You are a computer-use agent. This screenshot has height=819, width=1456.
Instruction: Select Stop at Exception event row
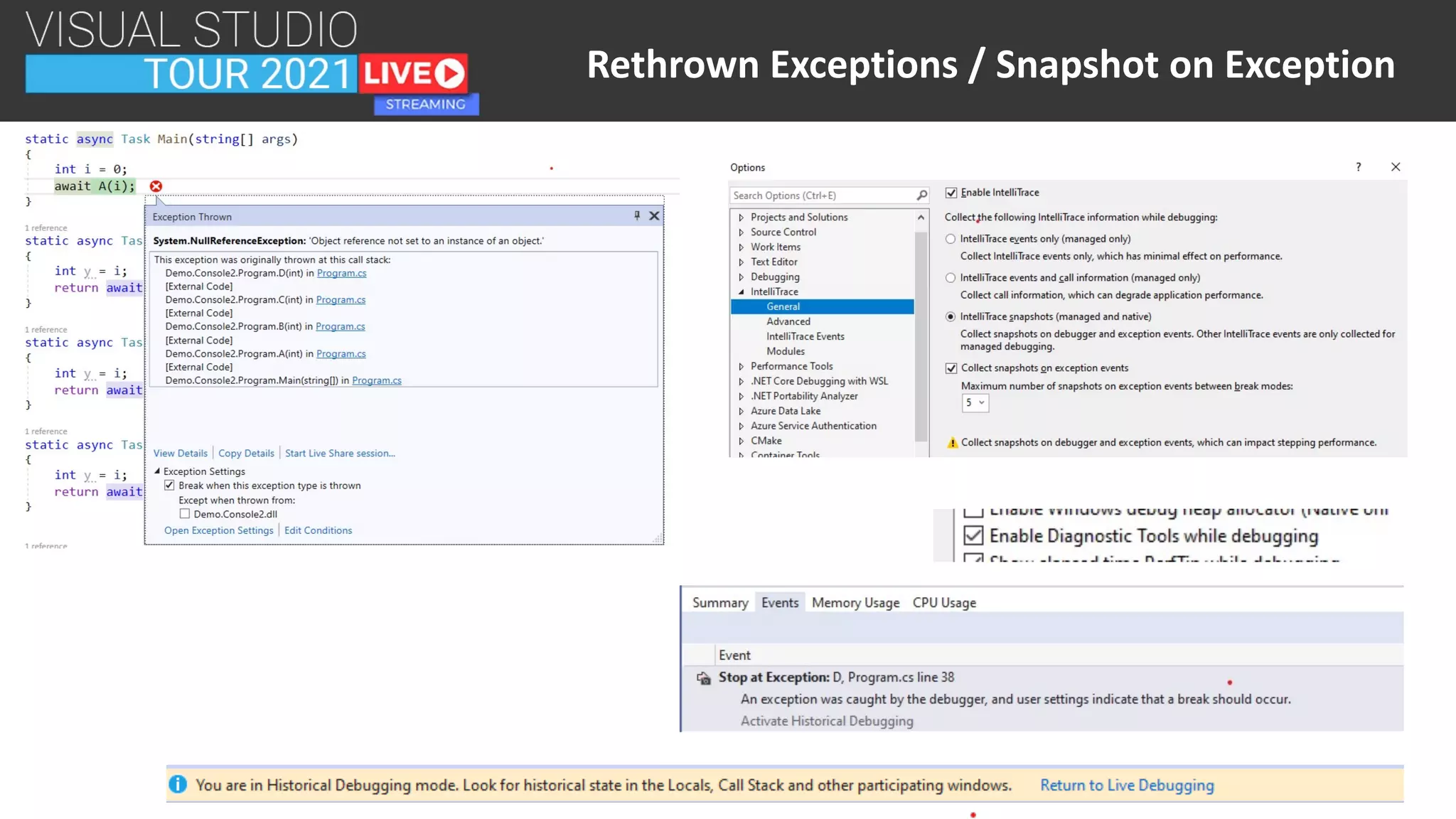click(1042, 699)
